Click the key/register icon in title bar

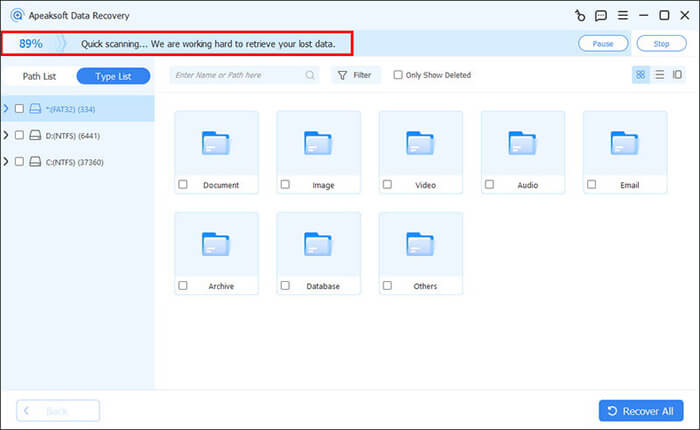[x=580, y=16]
